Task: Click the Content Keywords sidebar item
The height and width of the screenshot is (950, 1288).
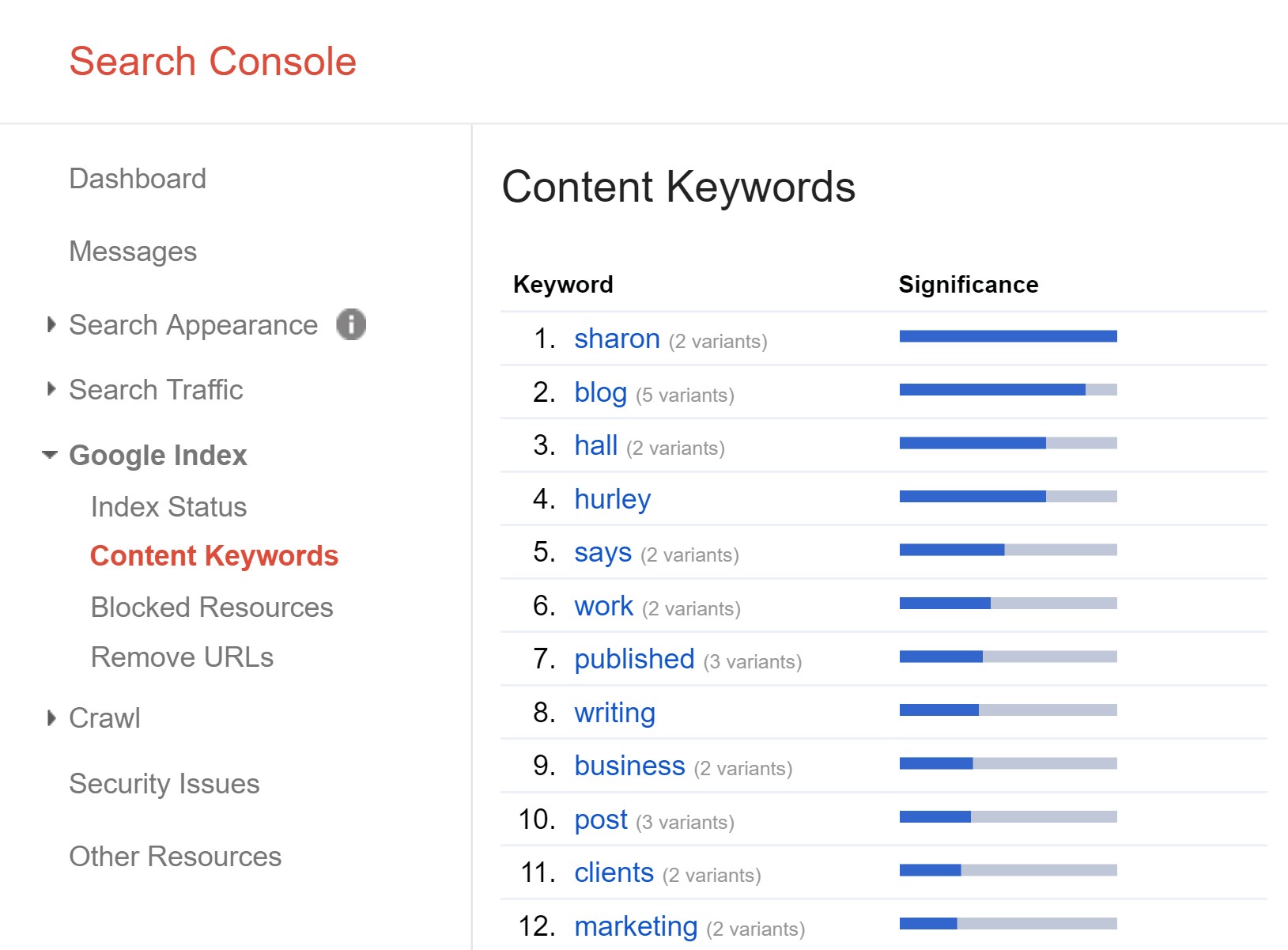Action: tap(214, 556)
